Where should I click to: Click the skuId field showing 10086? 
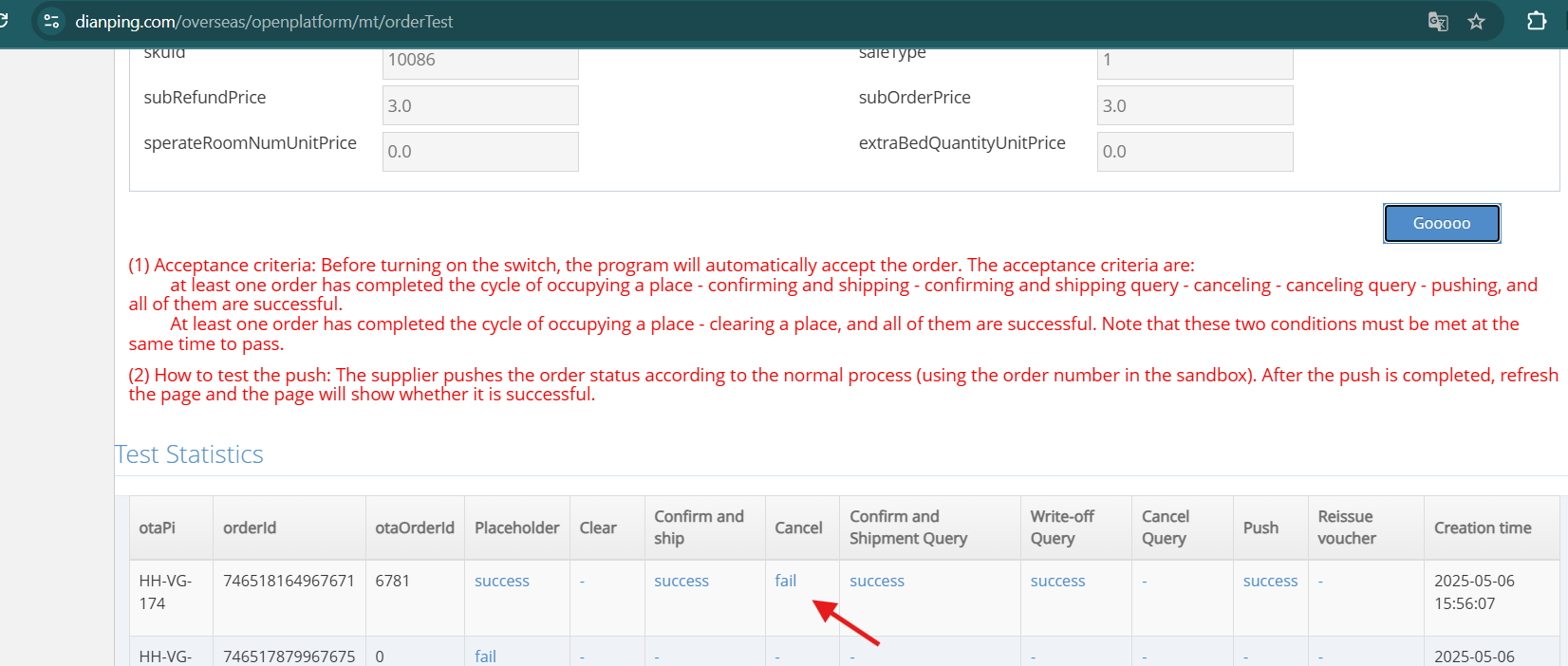[x=480, y=63]
